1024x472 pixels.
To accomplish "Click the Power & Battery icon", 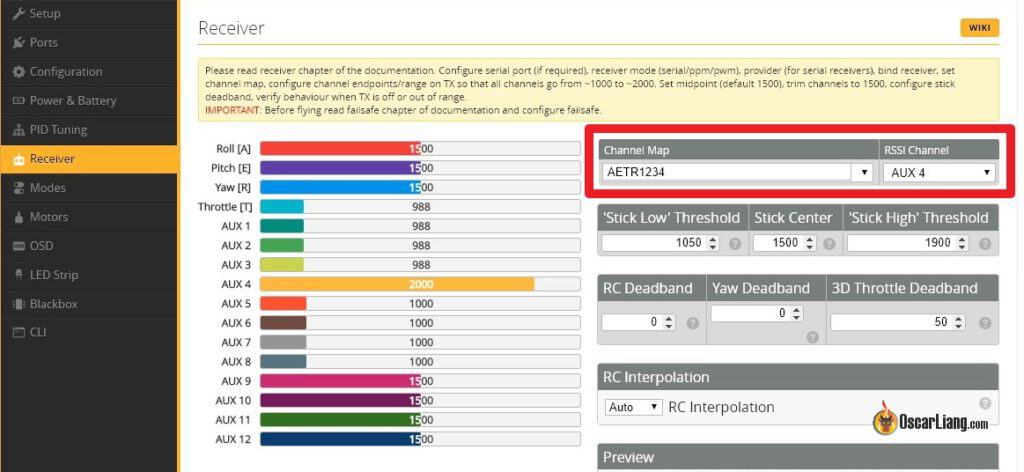I will [x=19, y=101].
